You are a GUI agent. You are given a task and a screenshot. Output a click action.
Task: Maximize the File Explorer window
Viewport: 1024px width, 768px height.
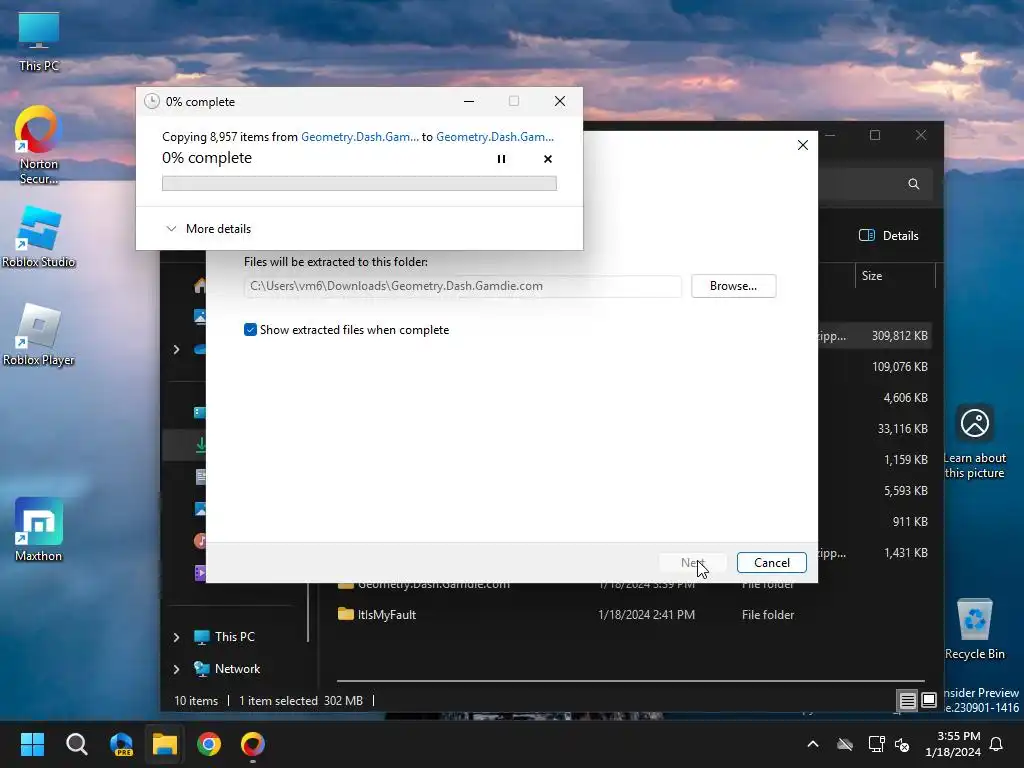[875, 135]
